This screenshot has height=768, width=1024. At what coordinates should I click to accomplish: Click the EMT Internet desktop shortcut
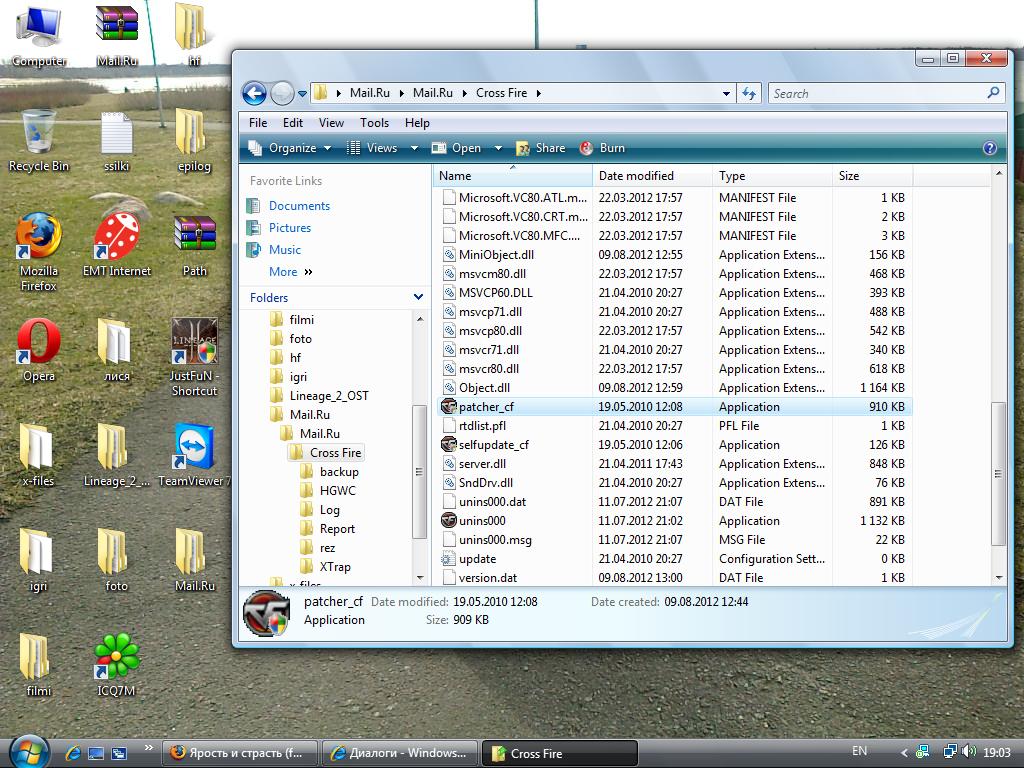[x=117, y=245]
